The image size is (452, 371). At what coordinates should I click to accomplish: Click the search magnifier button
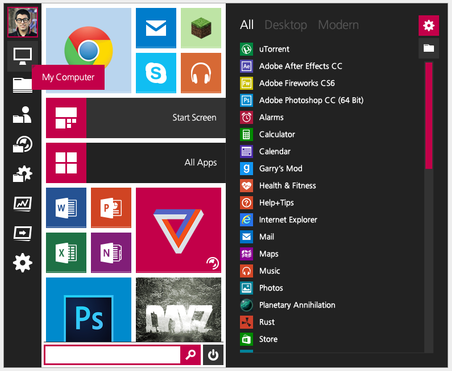click(x=191, y=355)
